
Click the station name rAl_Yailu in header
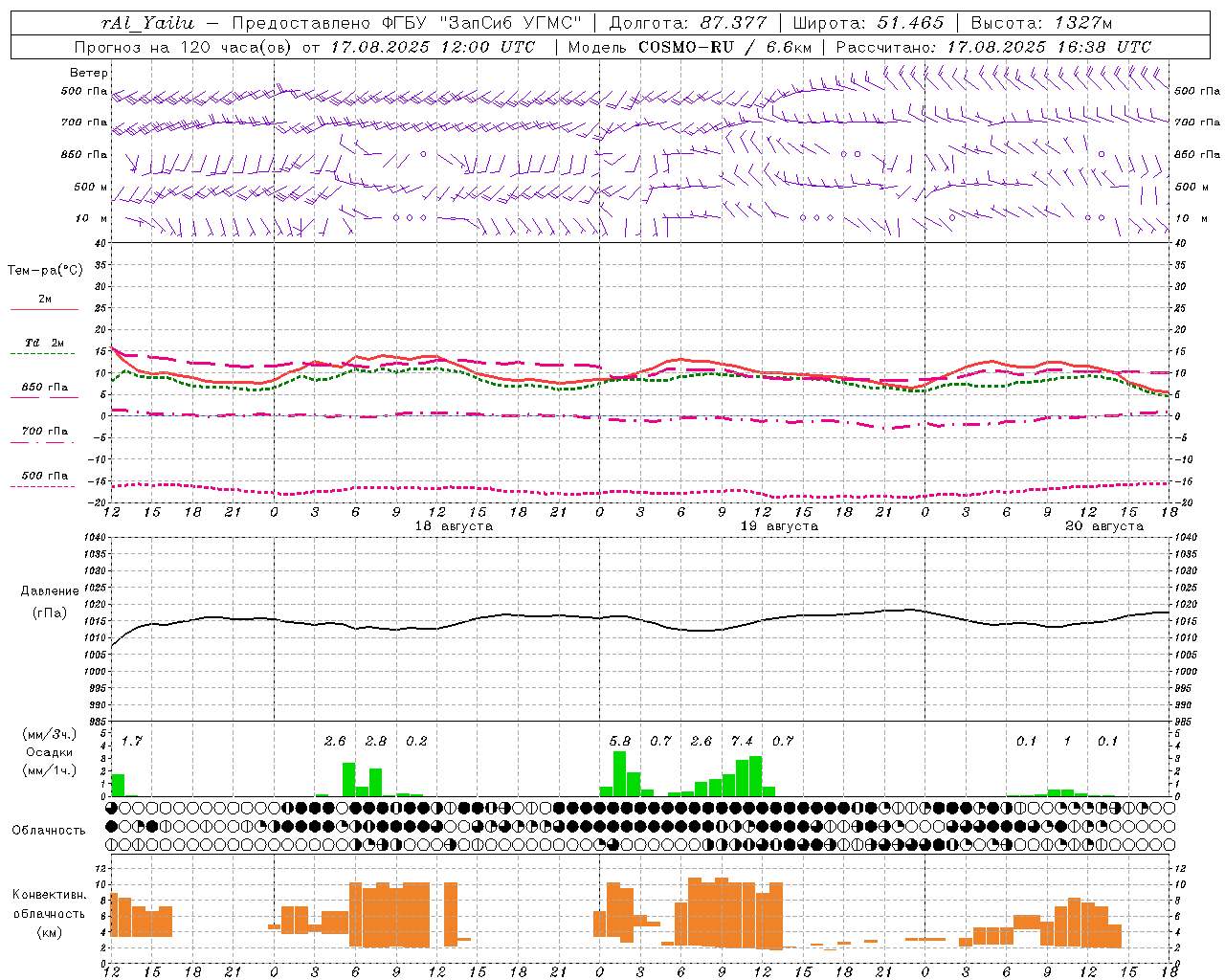147,23
